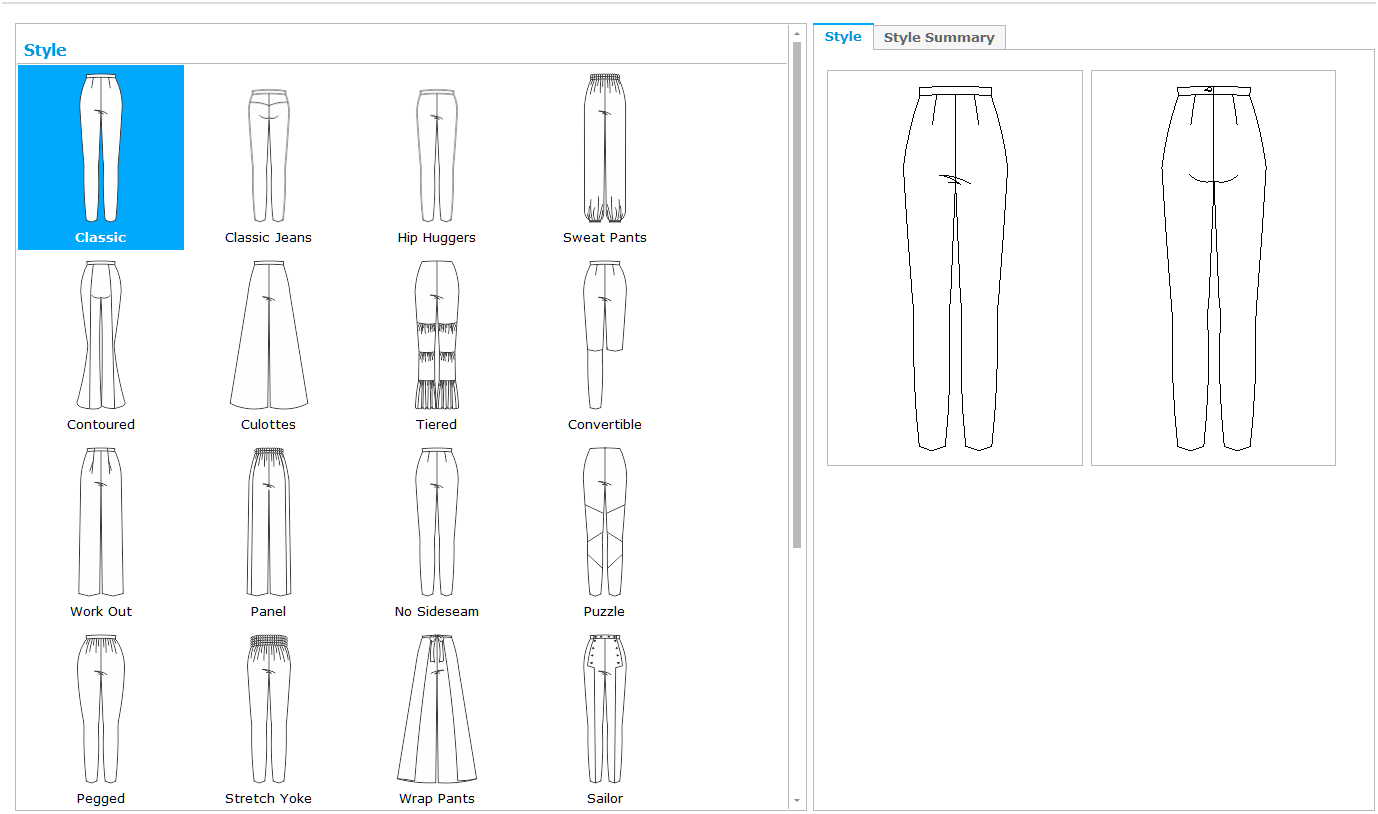Choose the Classic Jeans style icon

pos(268,155)
